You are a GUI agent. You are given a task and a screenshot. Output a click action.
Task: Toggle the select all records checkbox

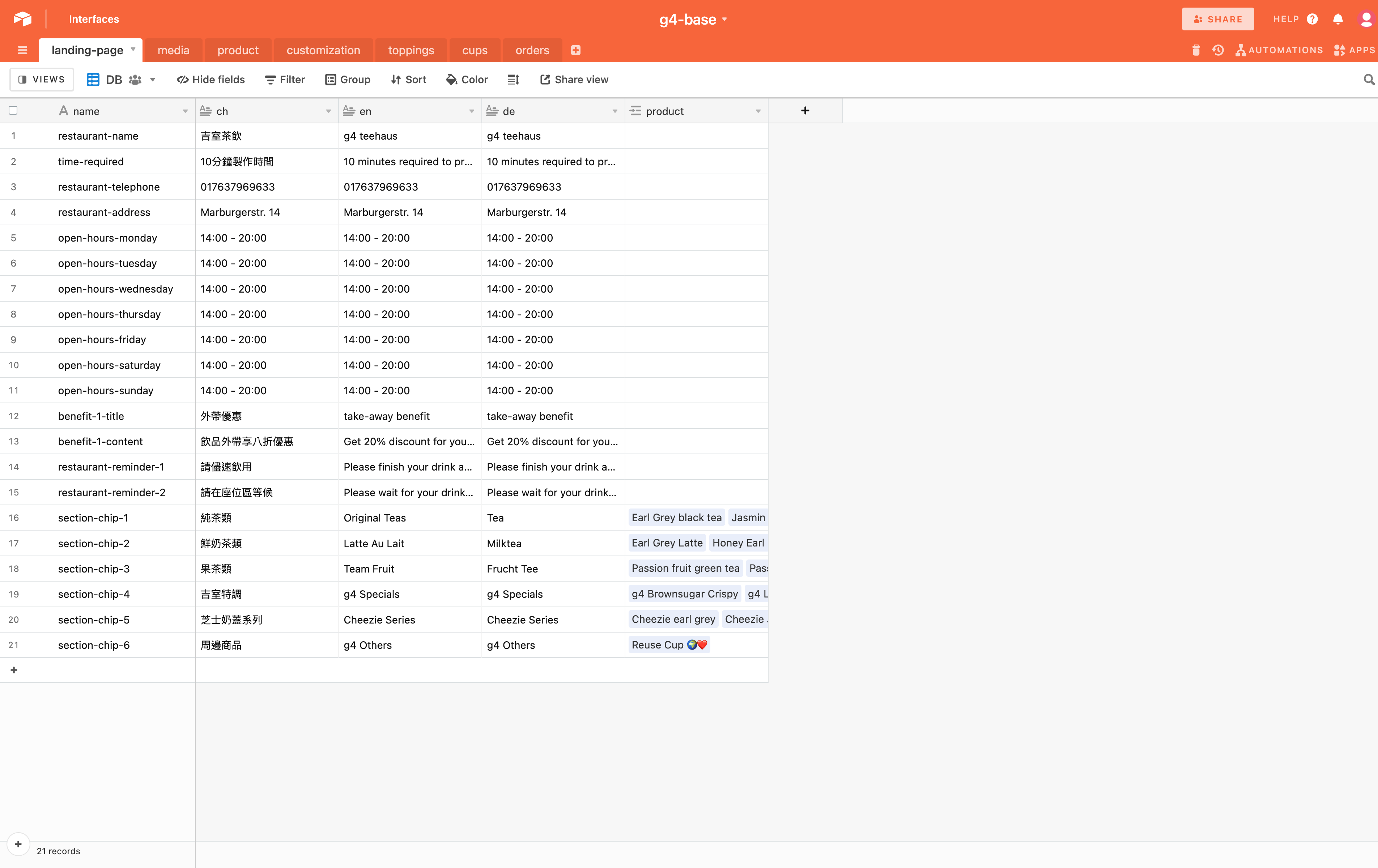(13, 110)
